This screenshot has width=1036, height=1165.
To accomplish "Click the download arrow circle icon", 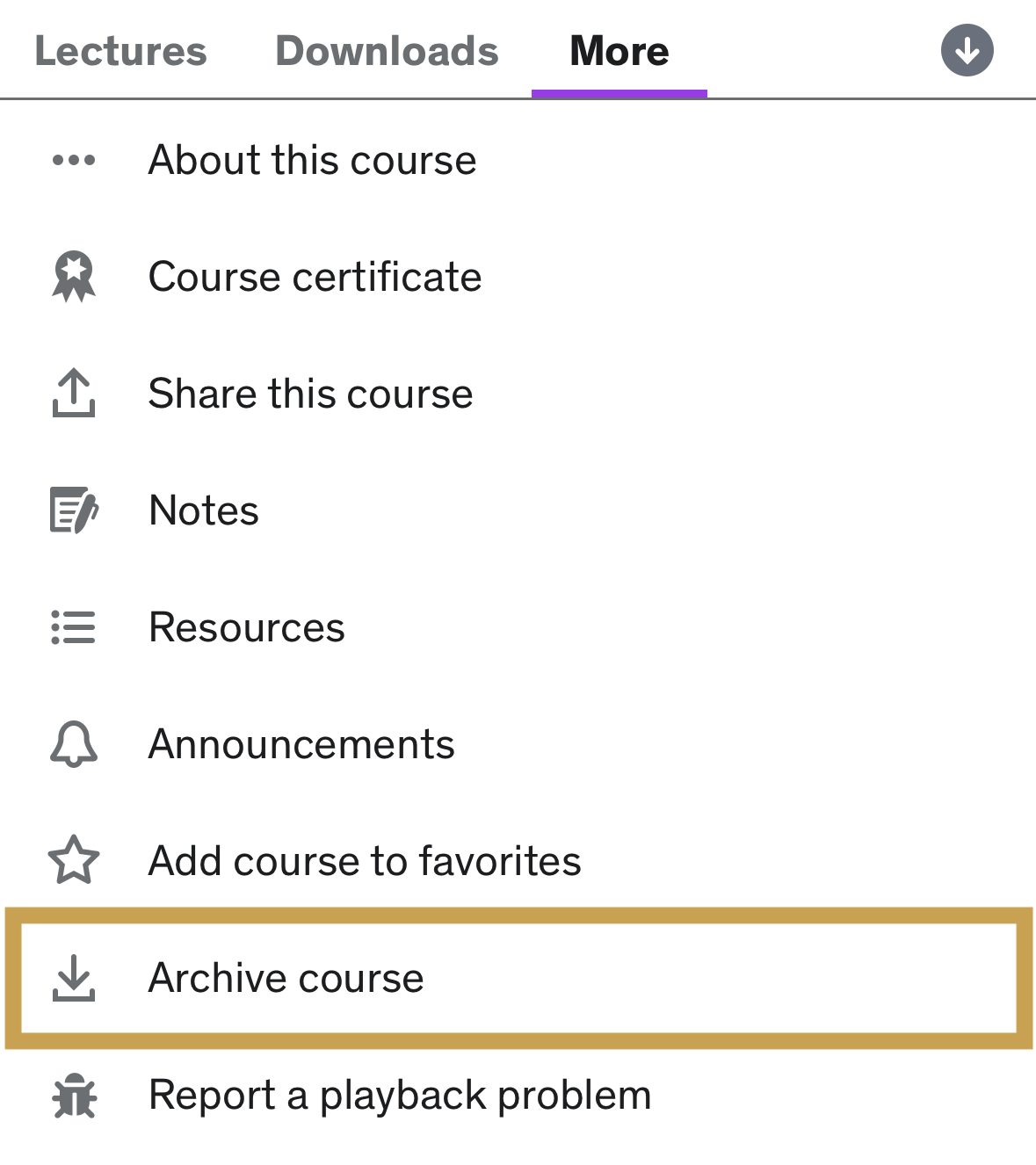I will pos(967,51).
